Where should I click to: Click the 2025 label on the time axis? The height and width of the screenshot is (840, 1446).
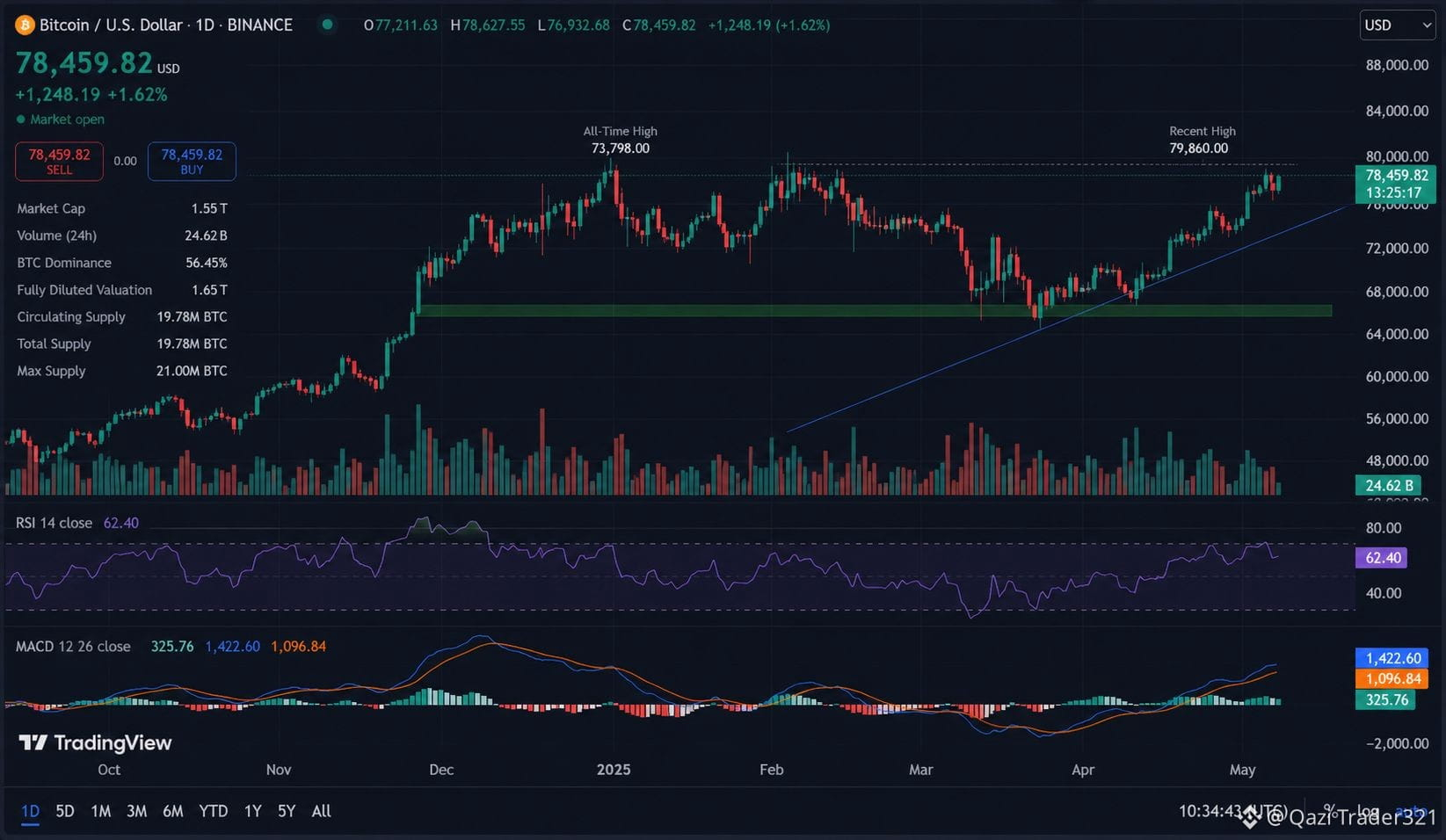(x=614, y=770)
